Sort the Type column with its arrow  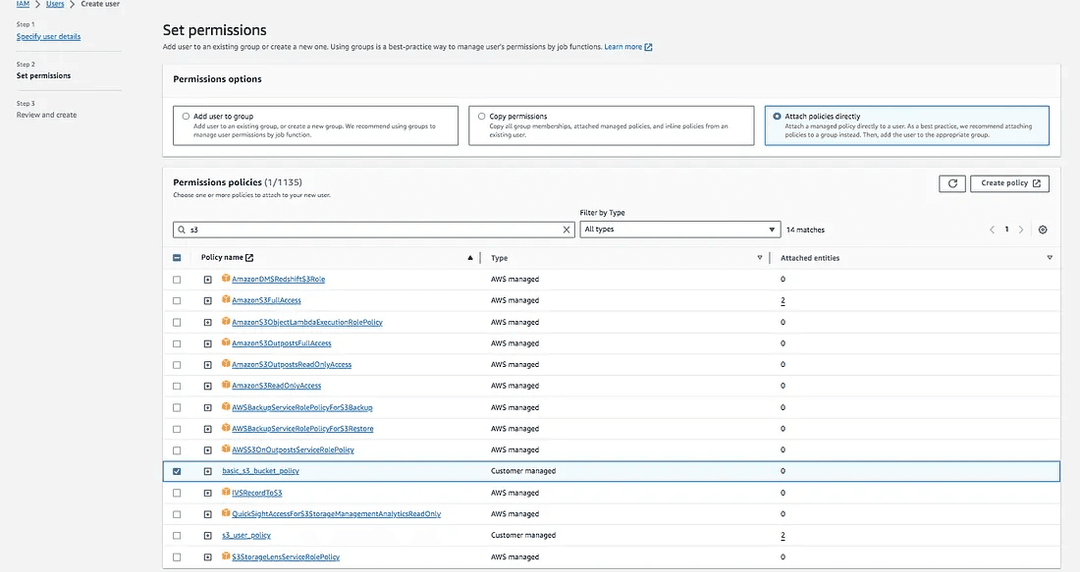[760, 258]
